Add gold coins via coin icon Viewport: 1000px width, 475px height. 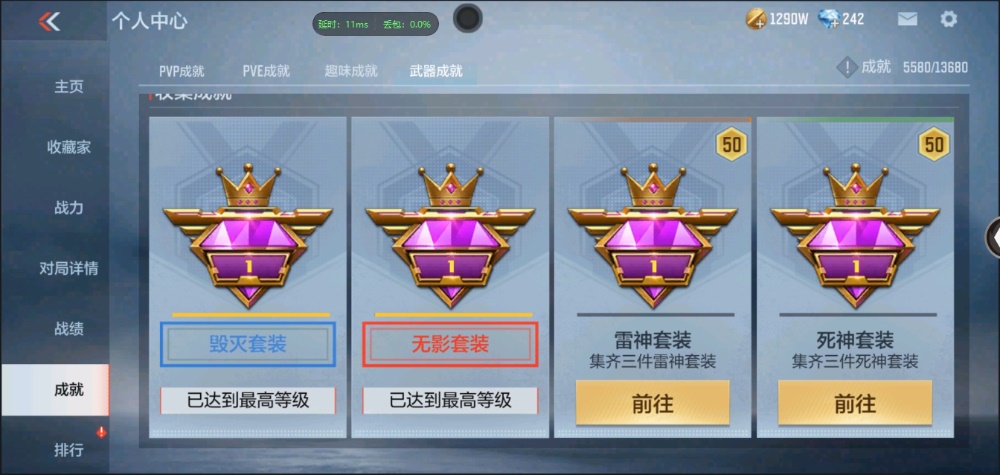[756, 19]
